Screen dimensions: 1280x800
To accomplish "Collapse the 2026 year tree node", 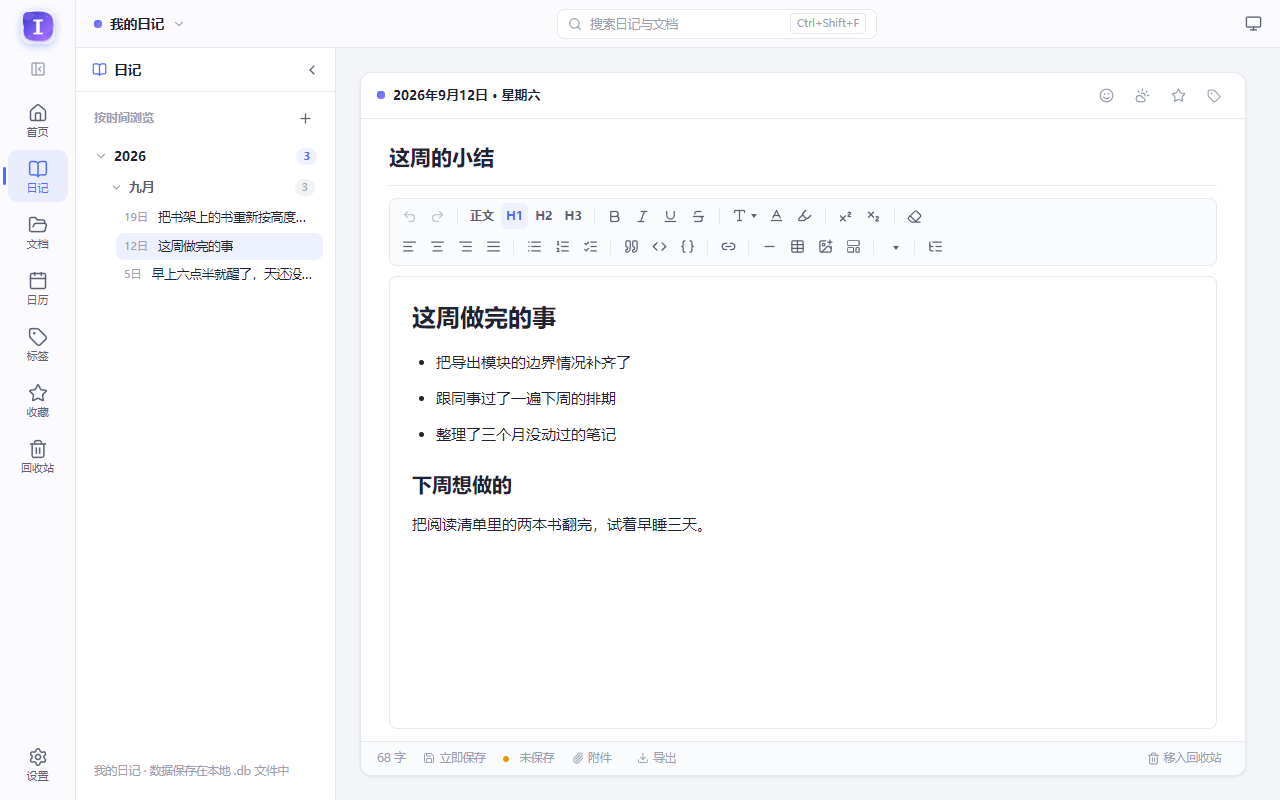I will pos(100,156).
